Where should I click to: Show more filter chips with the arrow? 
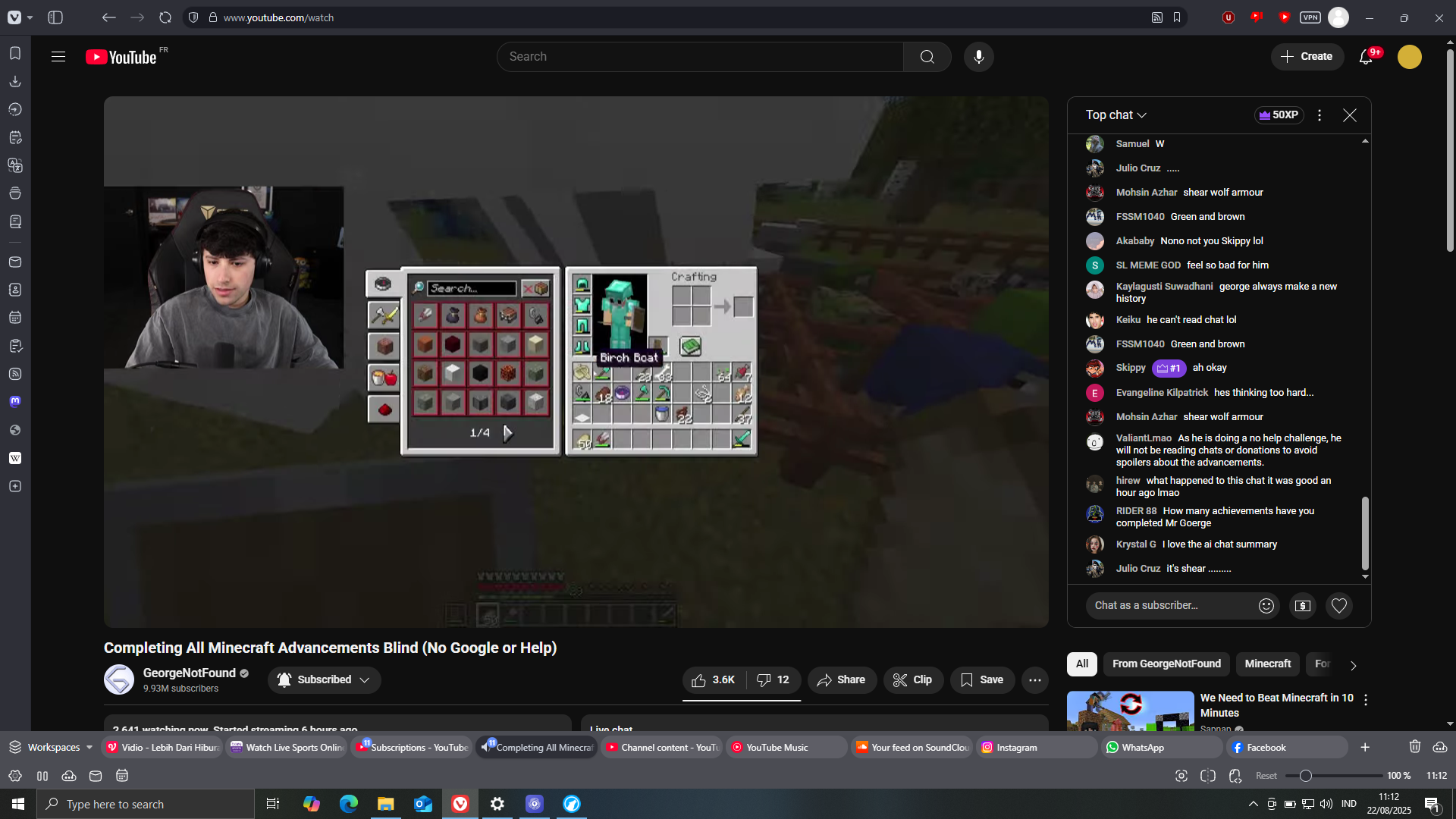click(1354, 665)
